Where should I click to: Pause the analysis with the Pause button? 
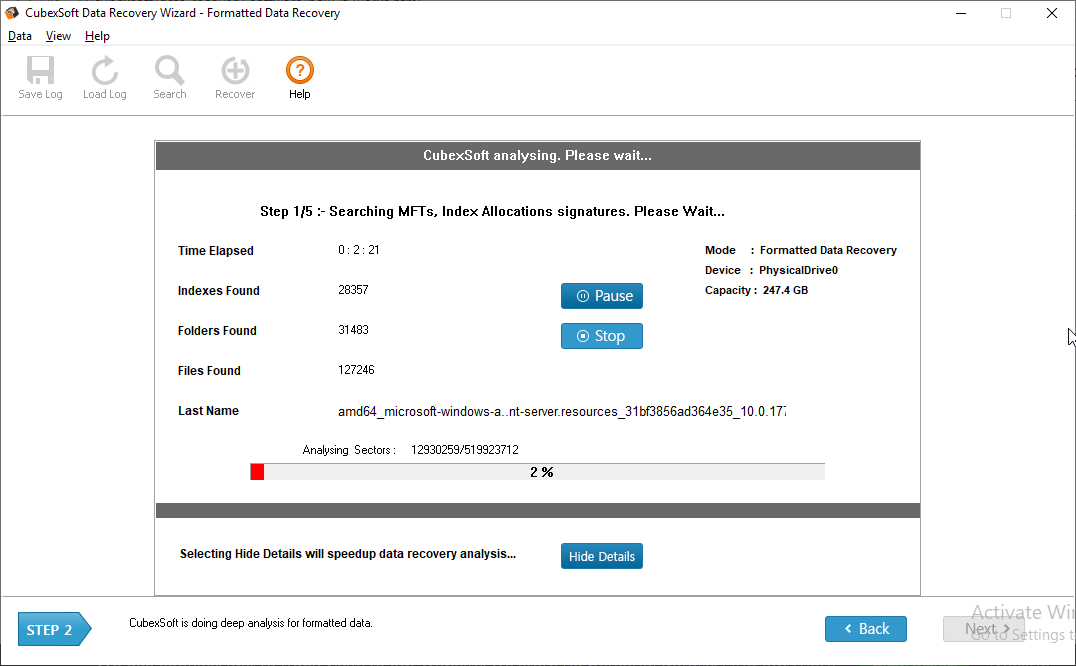(602, 296)
